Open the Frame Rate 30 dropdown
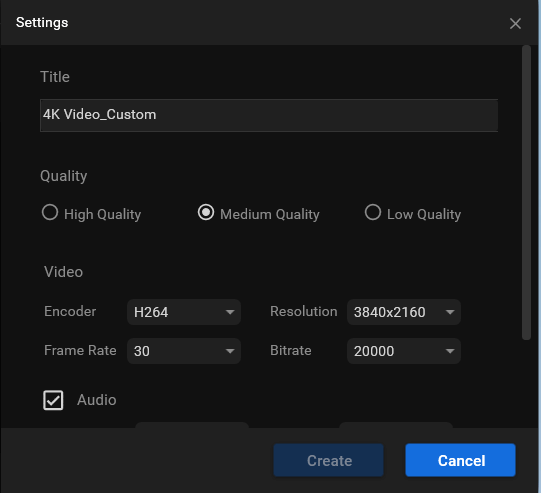The image size is (541, 493). (x=184, y=351)
